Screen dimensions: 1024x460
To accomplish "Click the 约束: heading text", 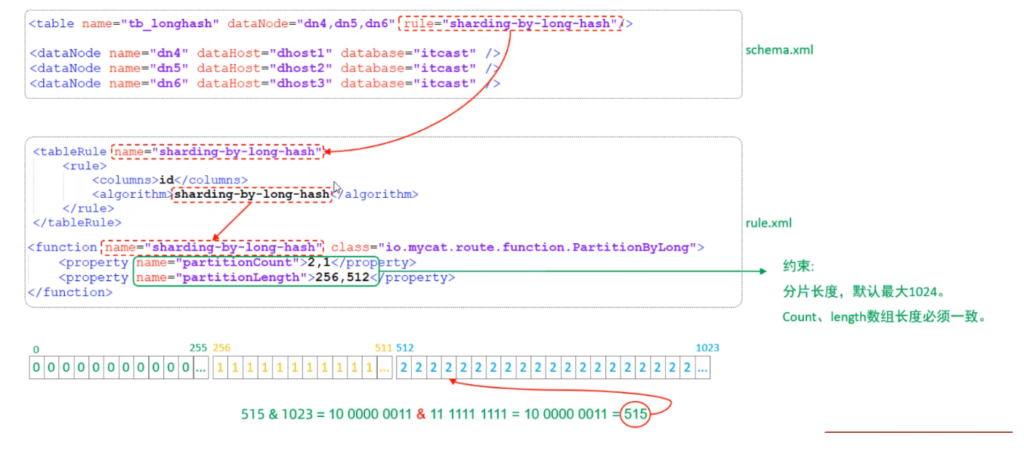I will tap(798, 268).
